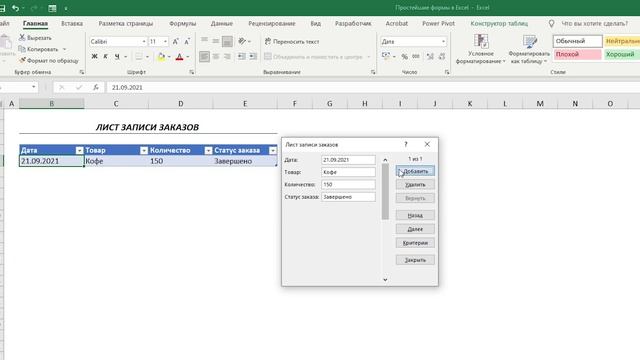Open the Статус заказа column filter dropdown

[273, 151]
